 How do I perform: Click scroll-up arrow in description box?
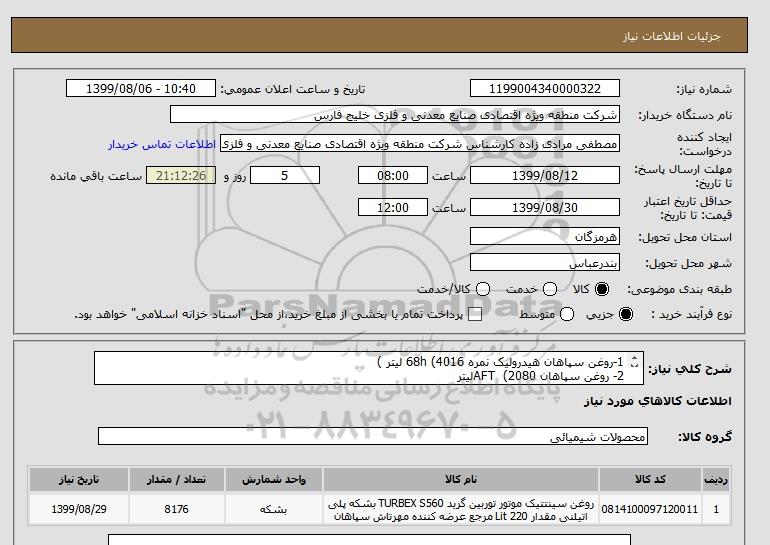[634, 358]
